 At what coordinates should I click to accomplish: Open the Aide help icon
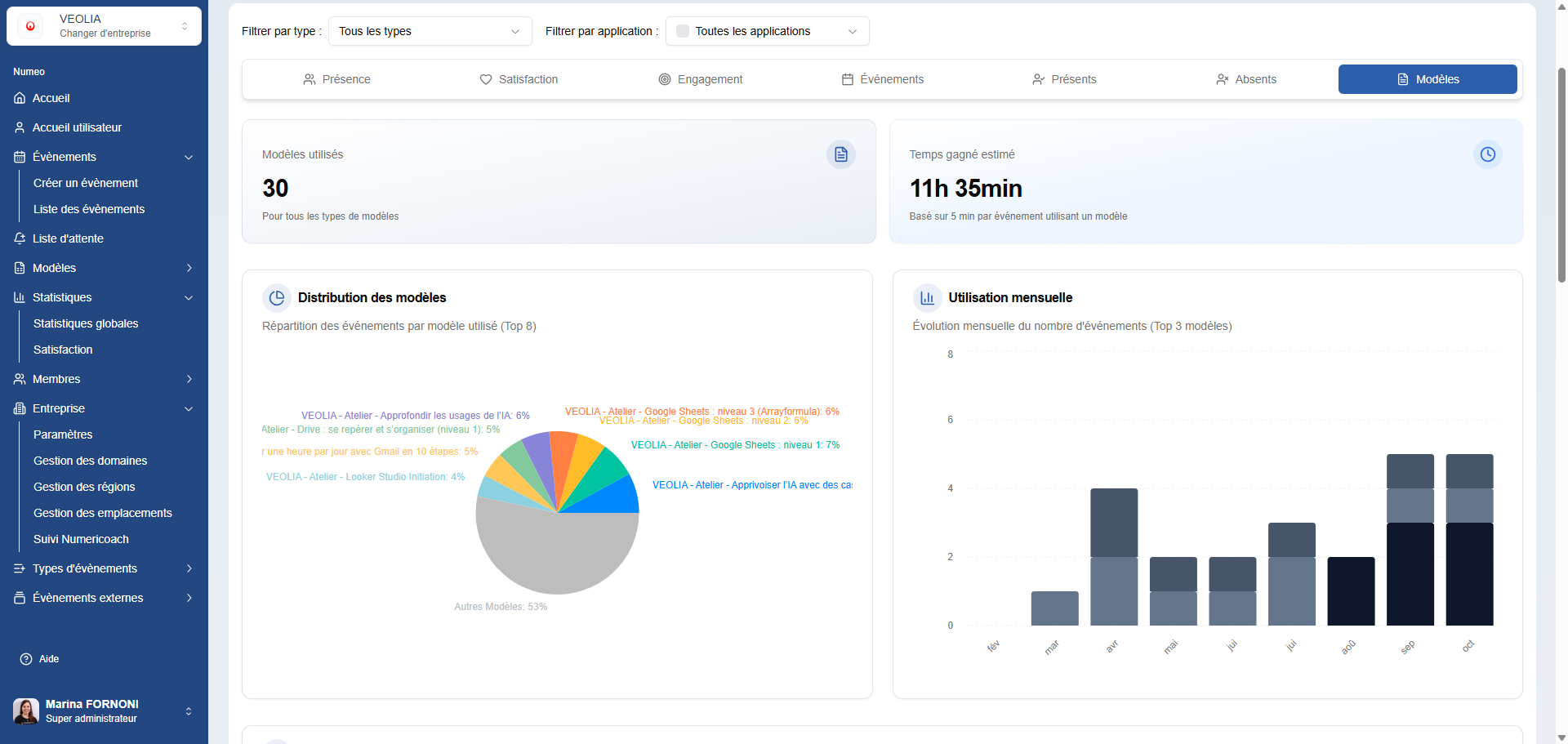[26, 659]
